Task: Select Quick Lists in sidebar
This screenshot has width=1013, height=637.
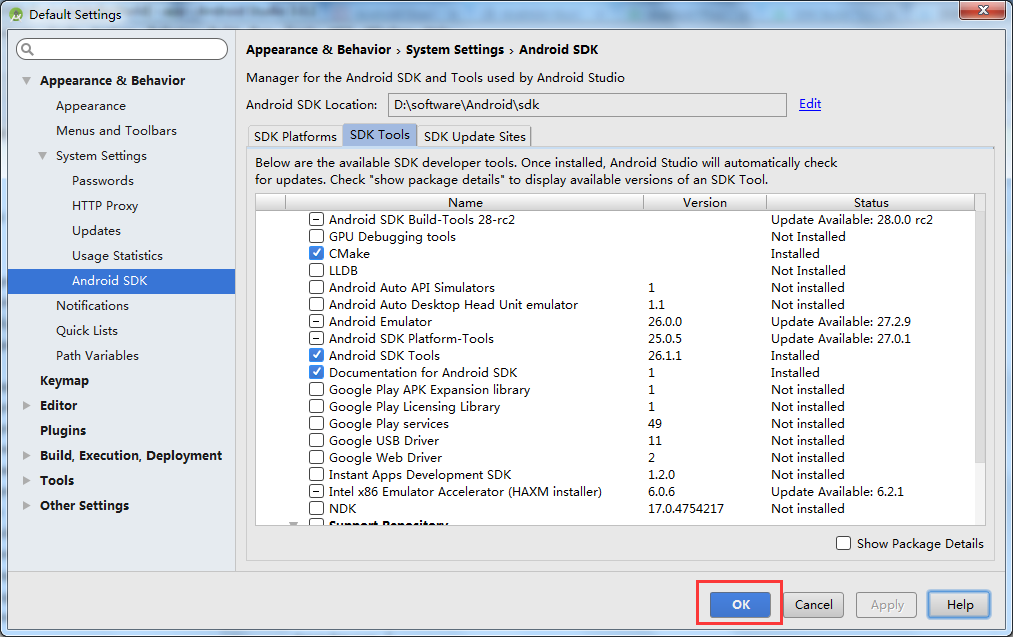Action: click(x=87, y=331)
